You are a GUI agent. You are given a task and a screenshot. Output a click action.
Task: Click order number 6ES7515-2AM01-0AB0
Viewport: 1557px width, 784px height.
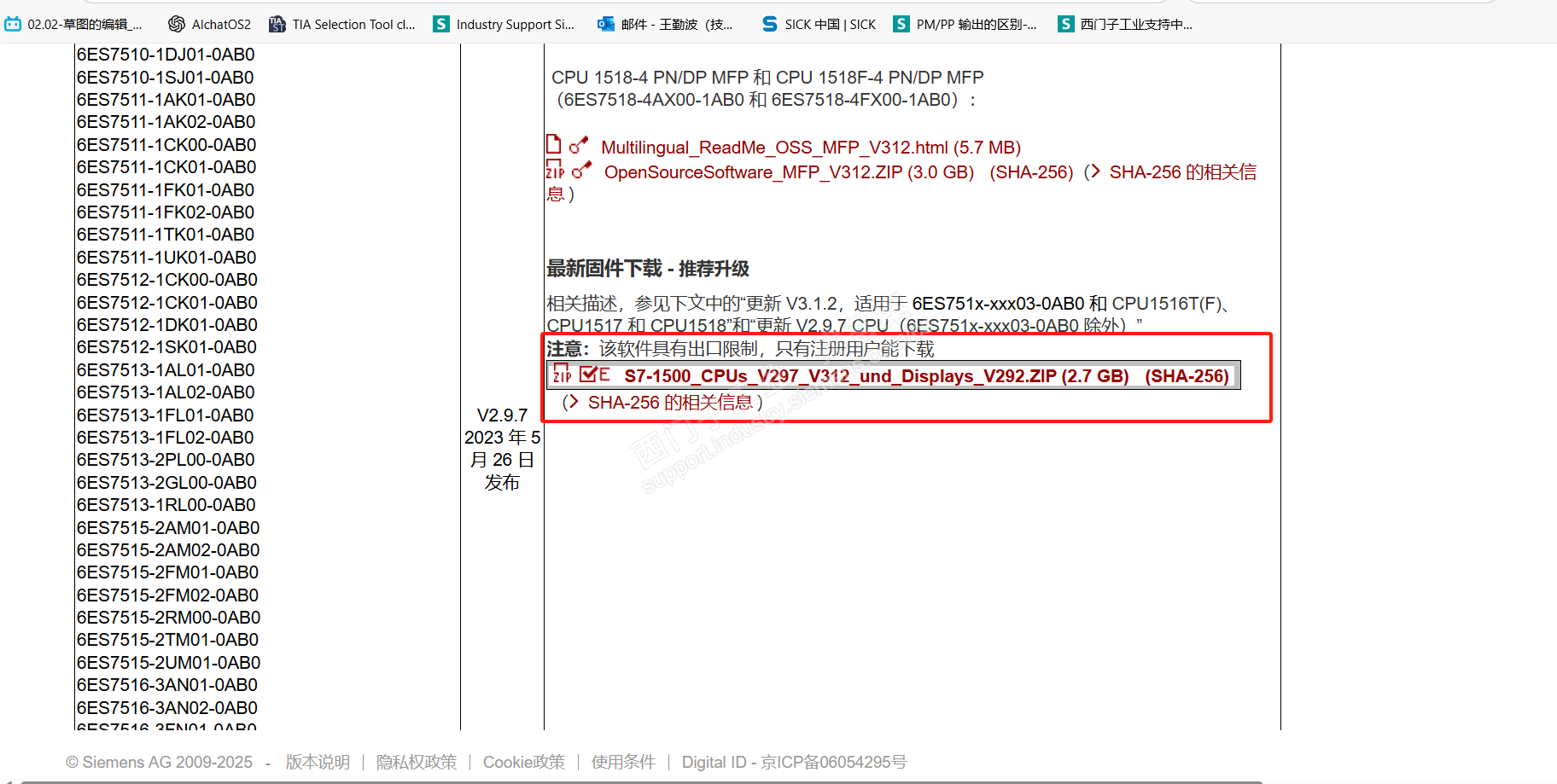click(168, 528)
